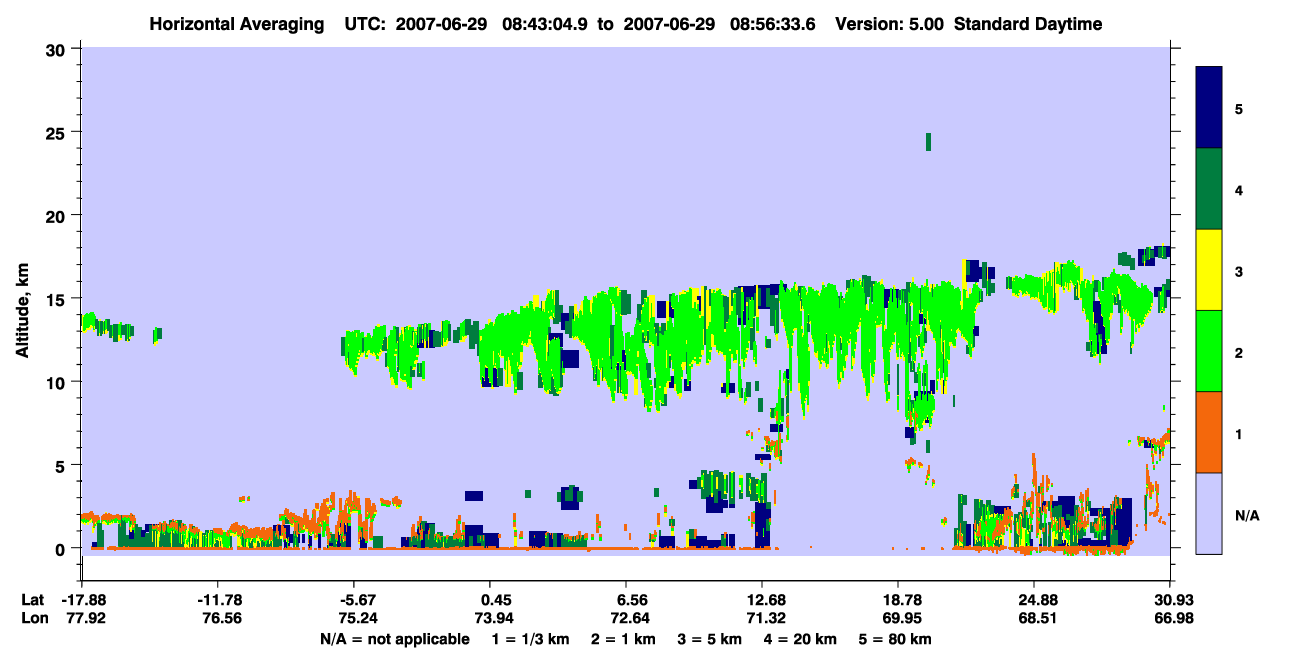This screenshot has height=667, width=1300.
Task: Click 'Standard Daytime' in the title
Action: (x=1028, y=24)
